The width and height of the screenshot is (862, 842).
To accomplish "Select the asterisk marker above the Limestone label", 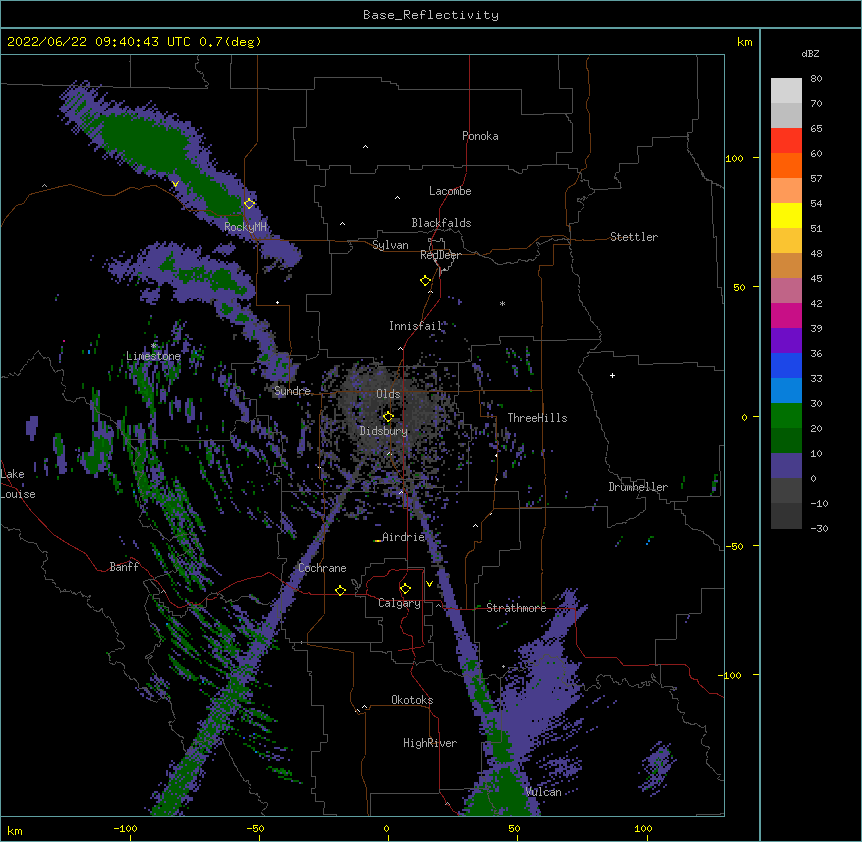I will tap(154, 346).
